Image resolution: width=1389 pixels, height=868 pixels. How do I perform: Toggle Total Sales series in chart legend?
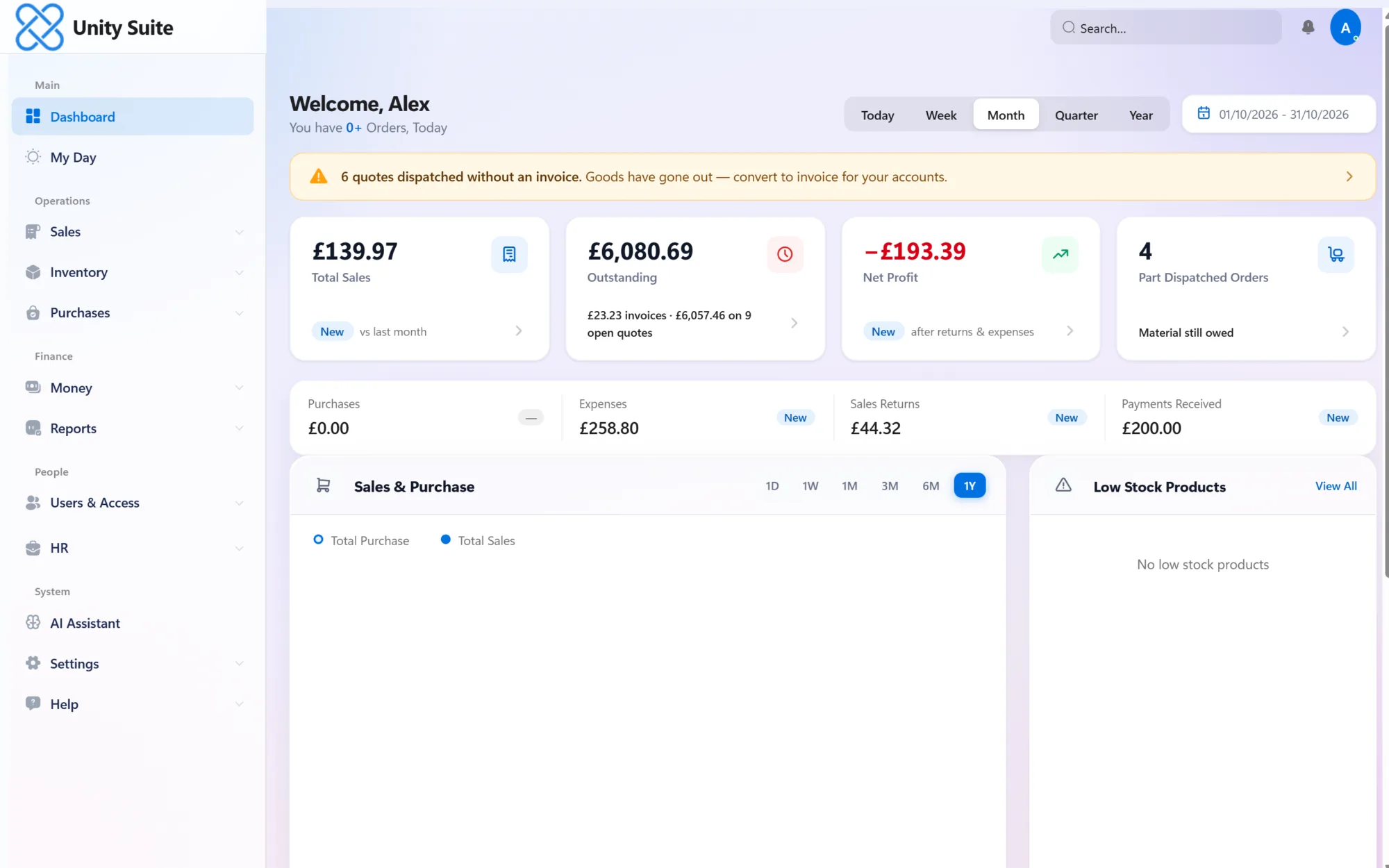pyautogui.click(x=478, y=540)
